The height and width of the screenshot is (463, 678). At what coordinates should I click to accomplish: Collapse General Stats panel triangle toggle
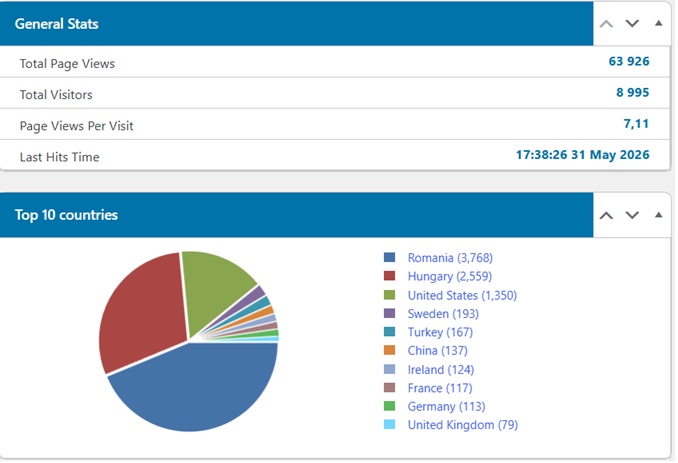click(x=661, y=23)
